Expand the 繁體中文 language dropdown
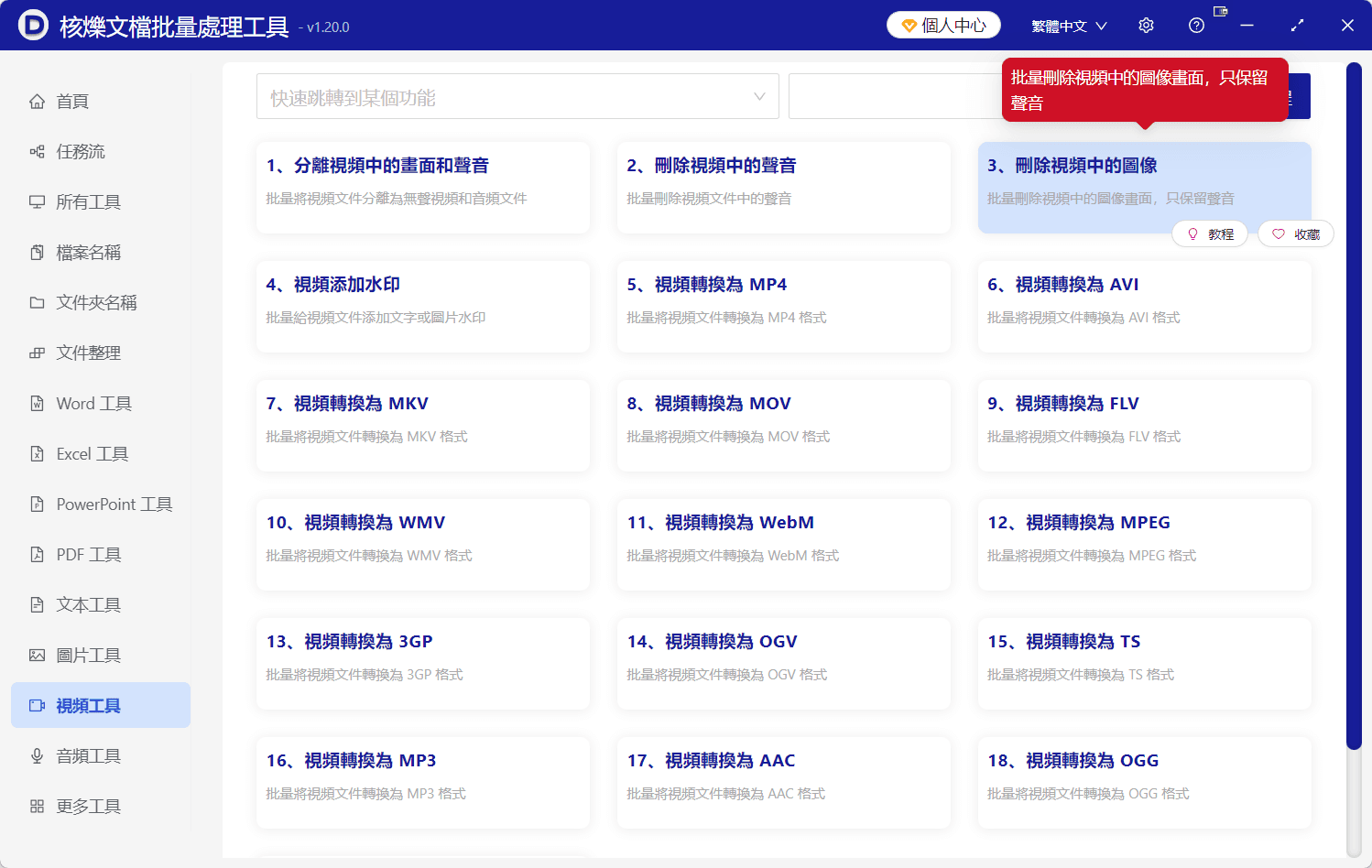This screenshot has width=1372, height=868. 1069,26
